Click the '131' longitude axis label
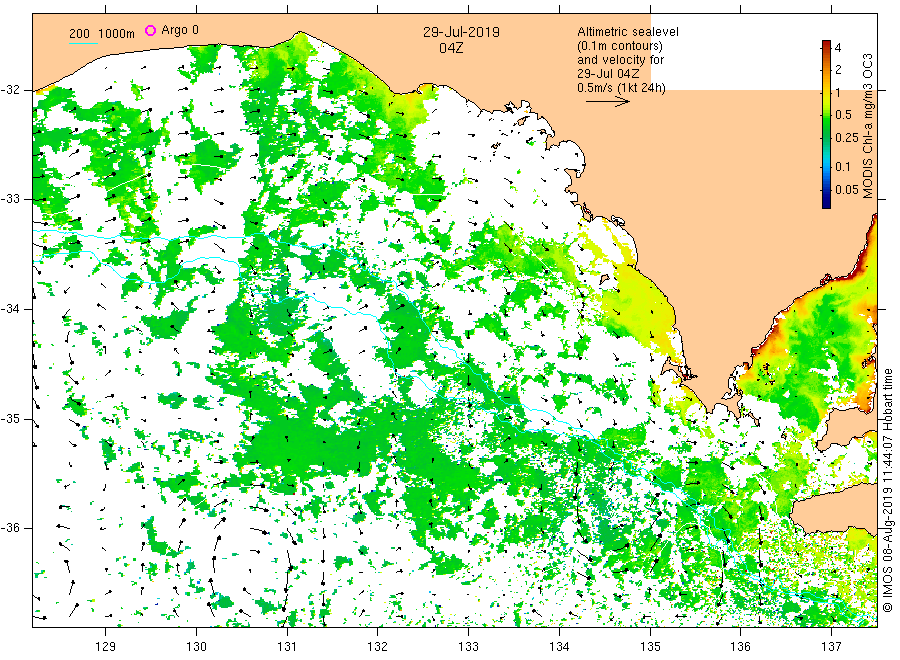900x660 pixels. click(287, 647)
